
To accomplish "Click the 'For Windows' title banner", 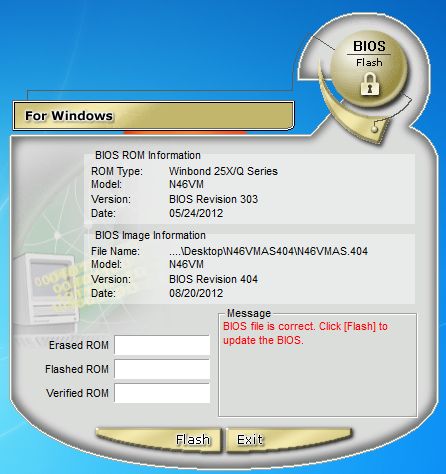I will [x=153, y=116].
